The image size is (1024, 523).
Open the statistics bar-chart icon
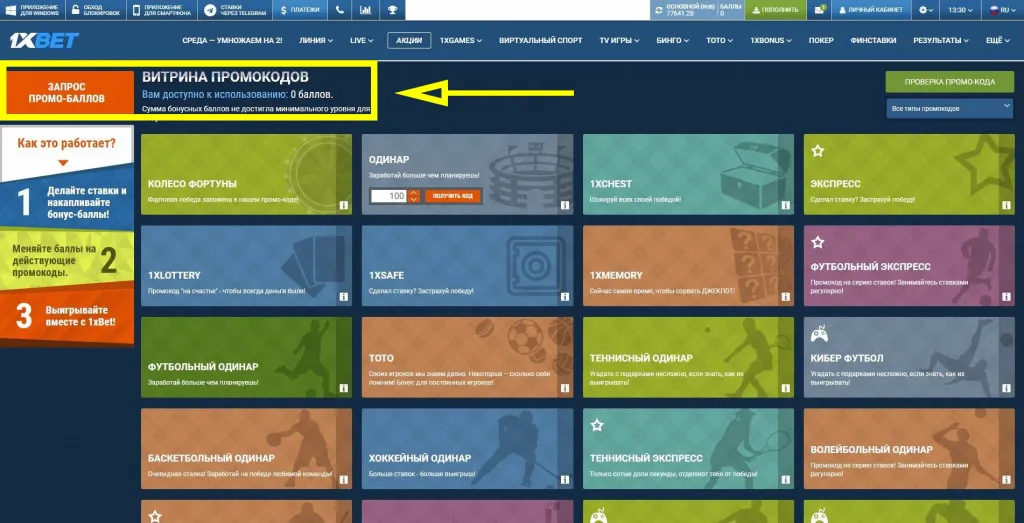365,10
